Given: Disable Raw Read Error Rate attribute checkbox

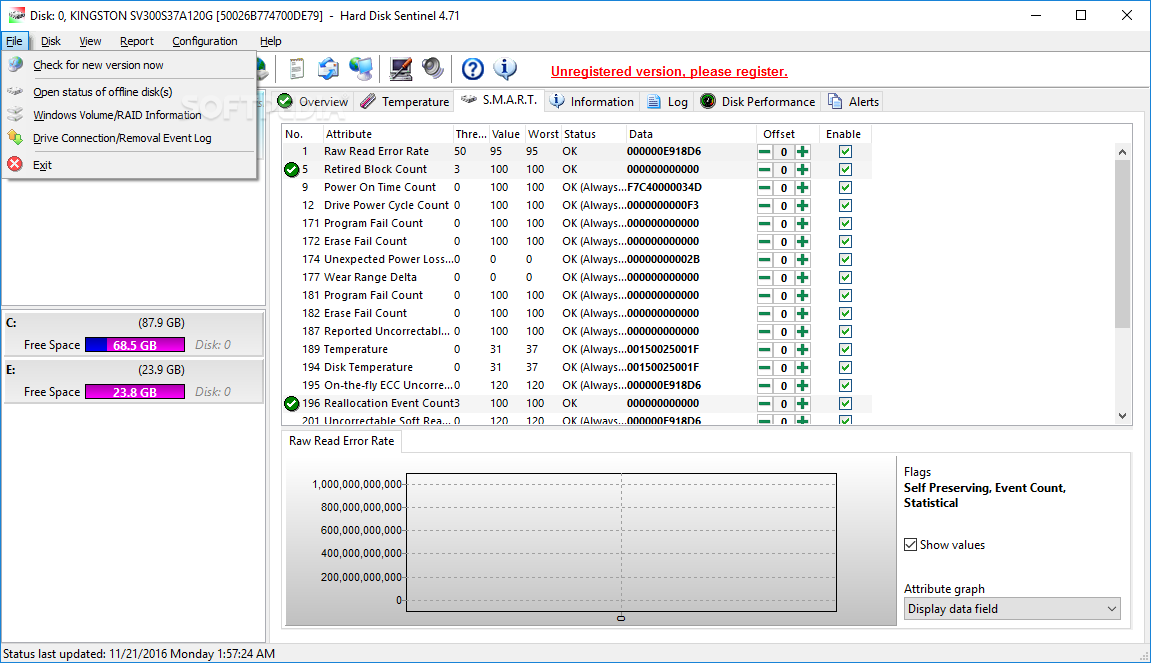Looking at the screenshot, I should click(x=846, y=152).
